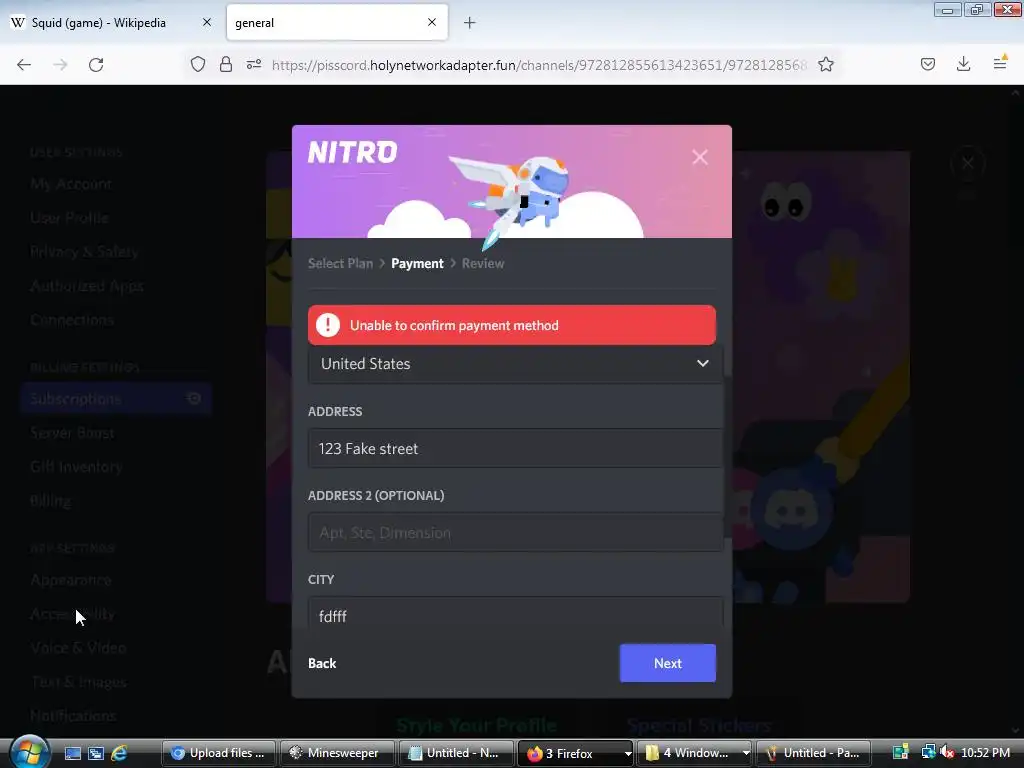This screenshot has height=768, width=1024.
Task: Open Gift Inventory settings
Action: (76, 466)
